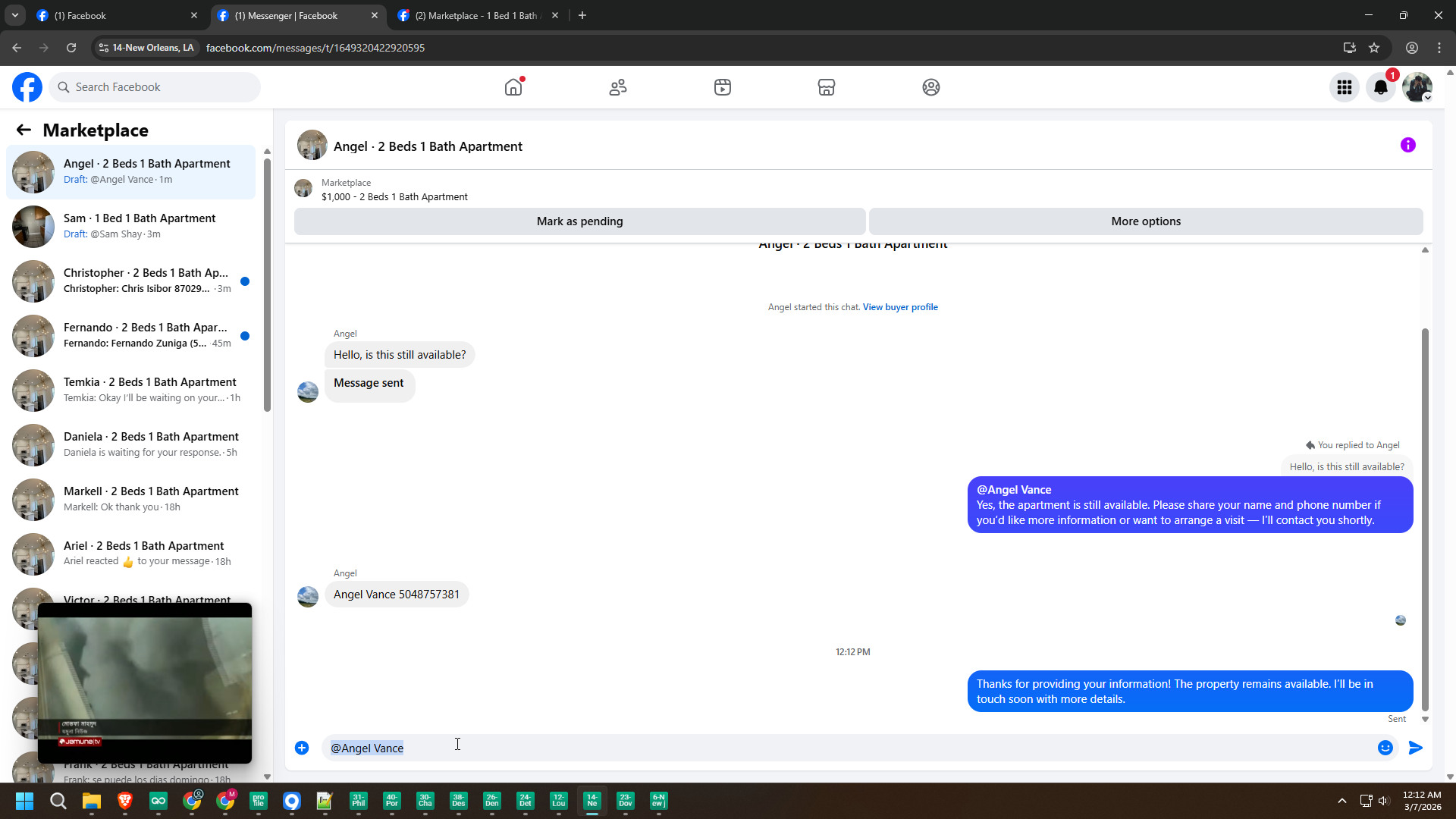Open the Facebook menu grid icon

[1344, 87]
